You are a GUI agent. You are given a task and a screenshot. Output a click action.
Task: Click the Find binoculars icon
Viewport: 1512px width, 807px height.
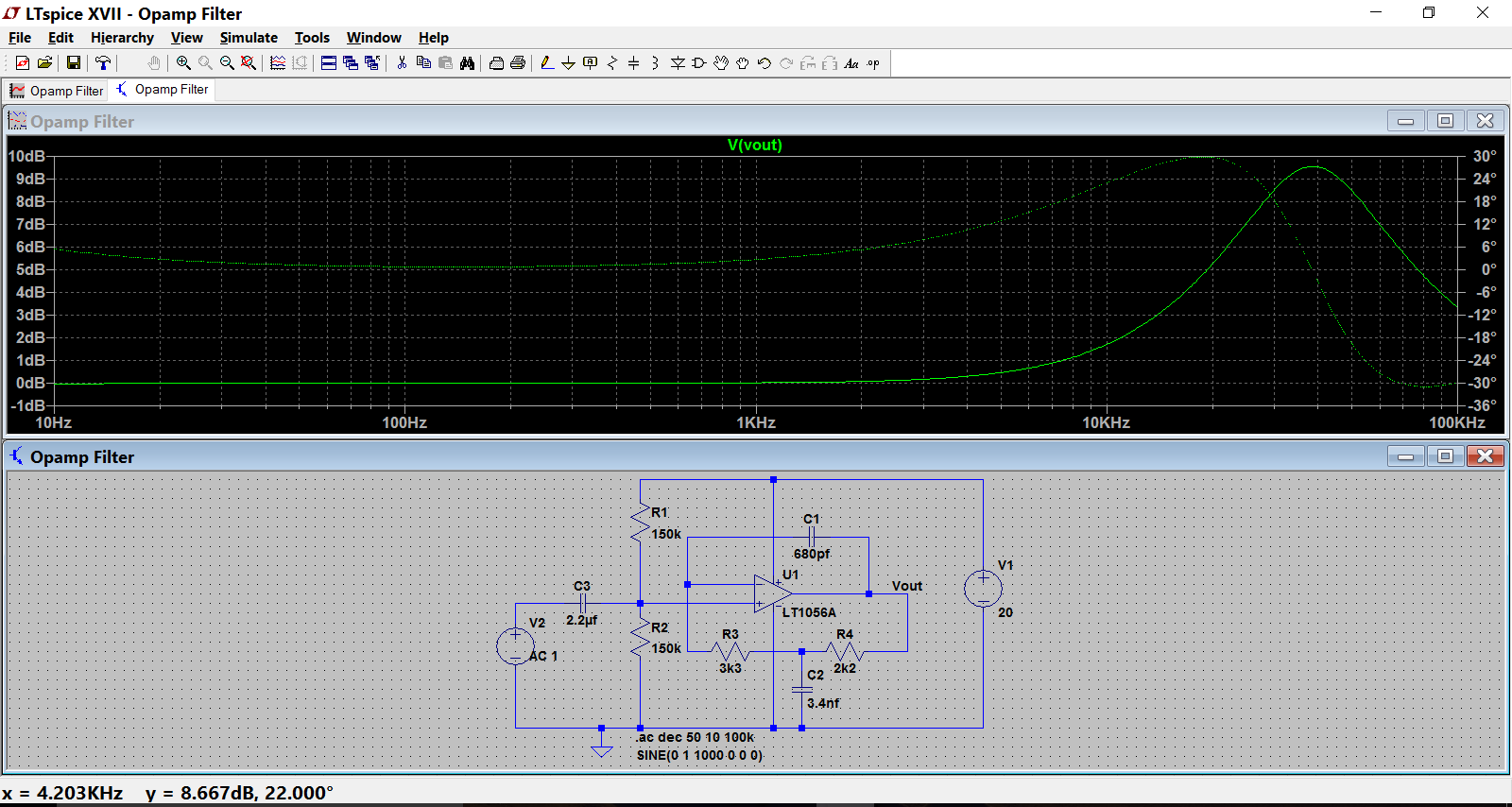coord(467,63)
